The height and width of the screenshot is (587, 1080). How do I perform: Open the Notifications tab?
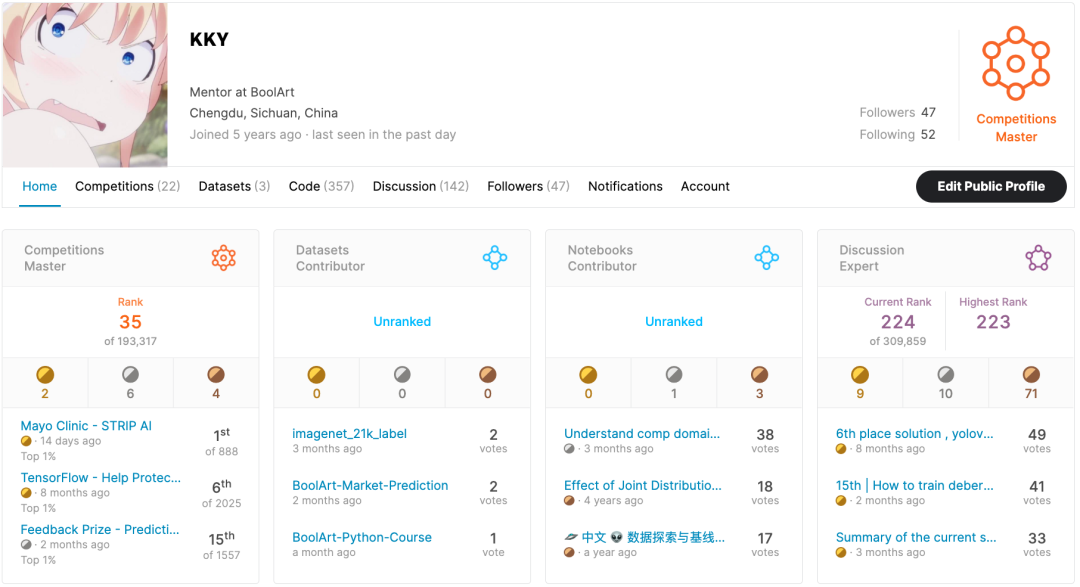pyautogui.click(x=625, y=186)
